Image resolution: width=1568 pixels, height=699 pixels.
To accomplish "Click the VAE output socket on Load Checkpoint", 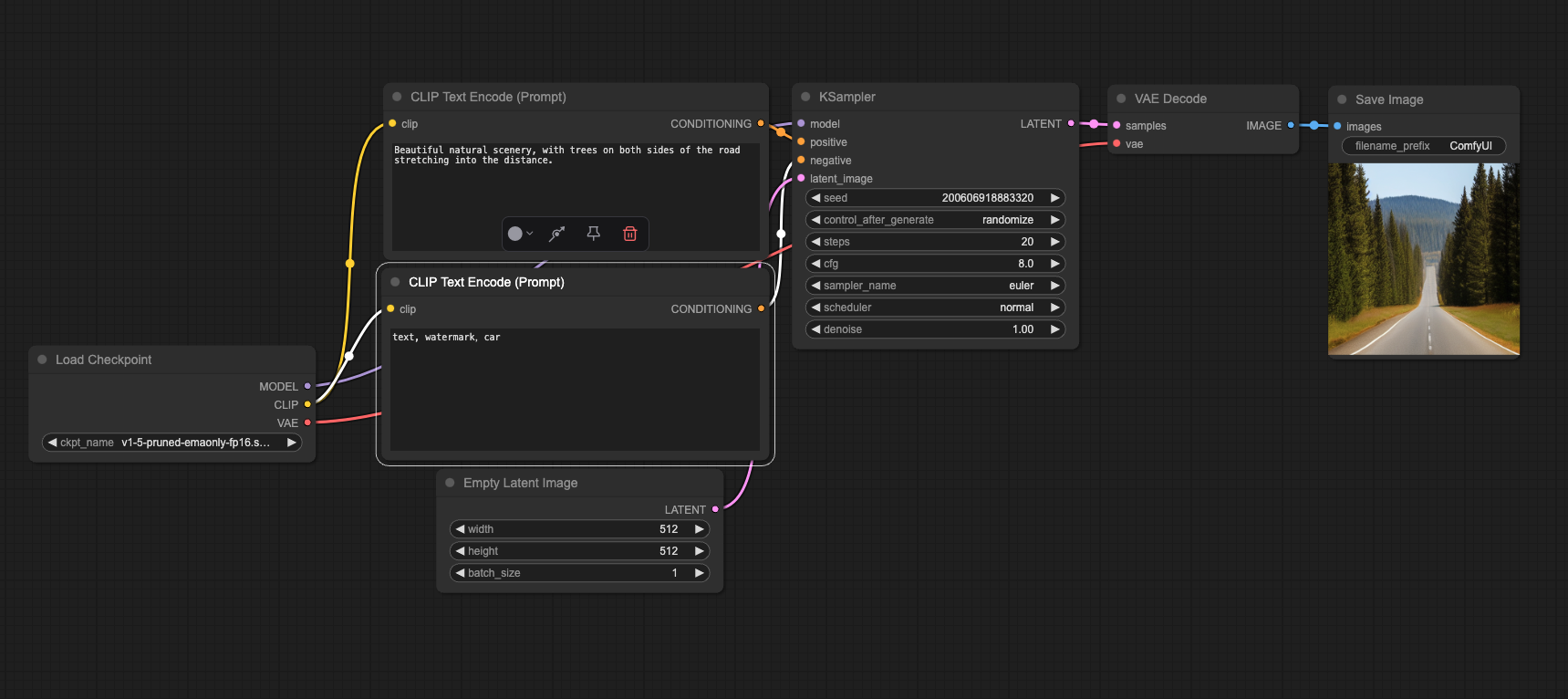I will pyautogui.click(x=307, y=423).
